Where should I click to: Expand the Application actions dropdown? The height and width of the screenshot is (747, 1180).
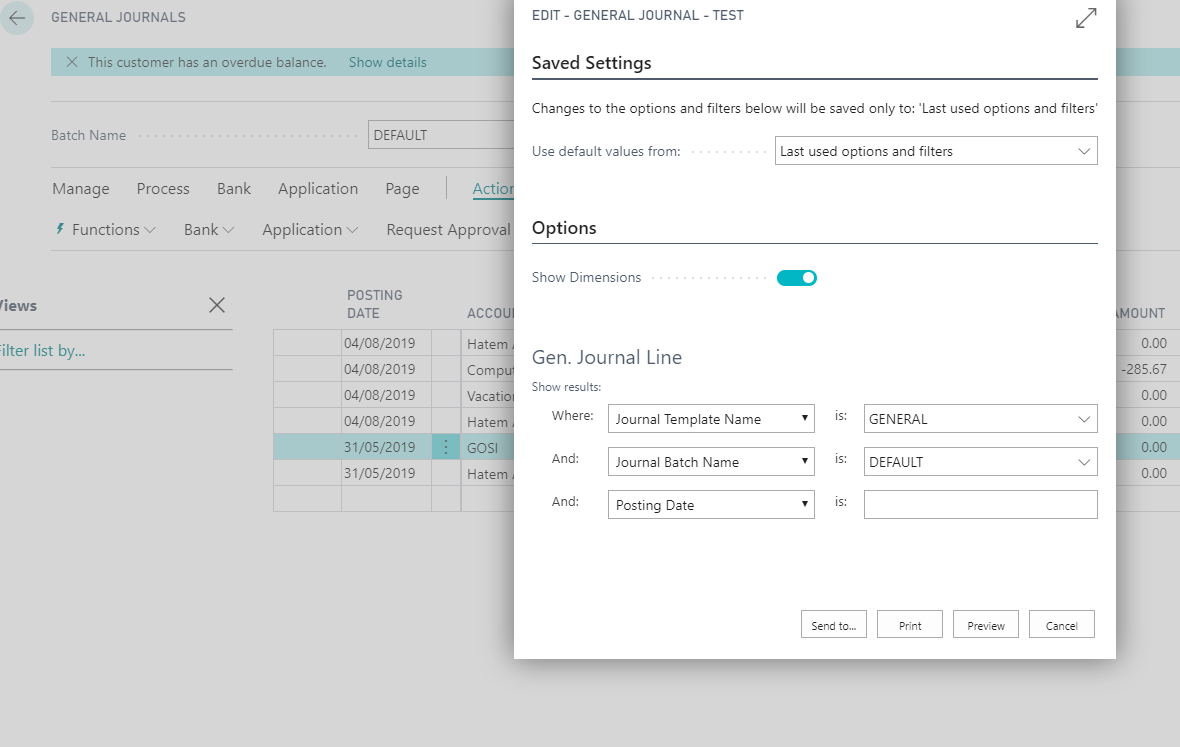tap(310, 229)
